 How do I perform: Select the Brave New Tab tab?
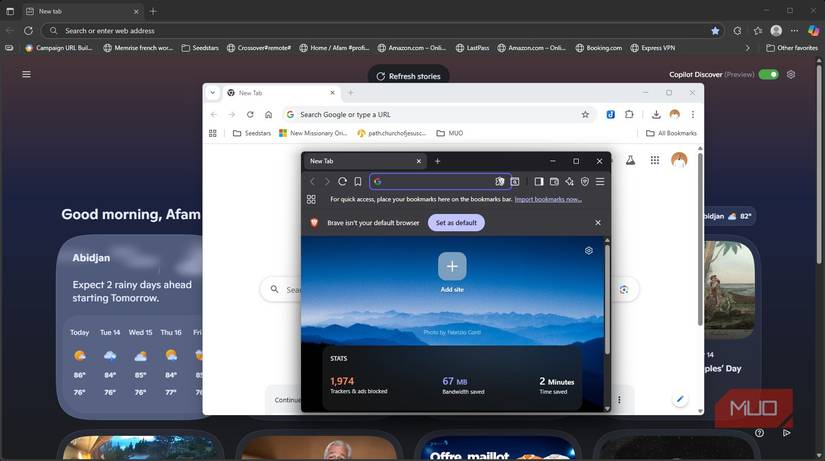click(358, 161)
